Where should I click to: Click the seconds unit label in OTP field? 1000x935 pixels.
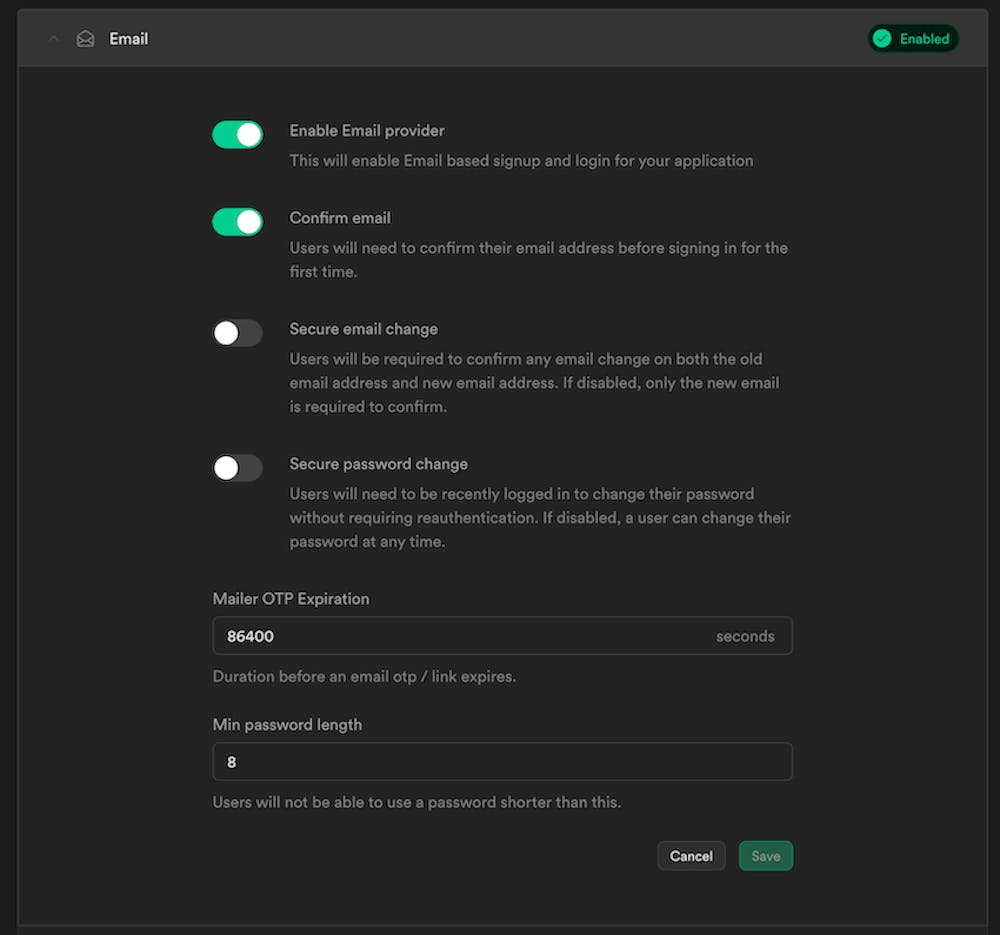click(746, 636)
